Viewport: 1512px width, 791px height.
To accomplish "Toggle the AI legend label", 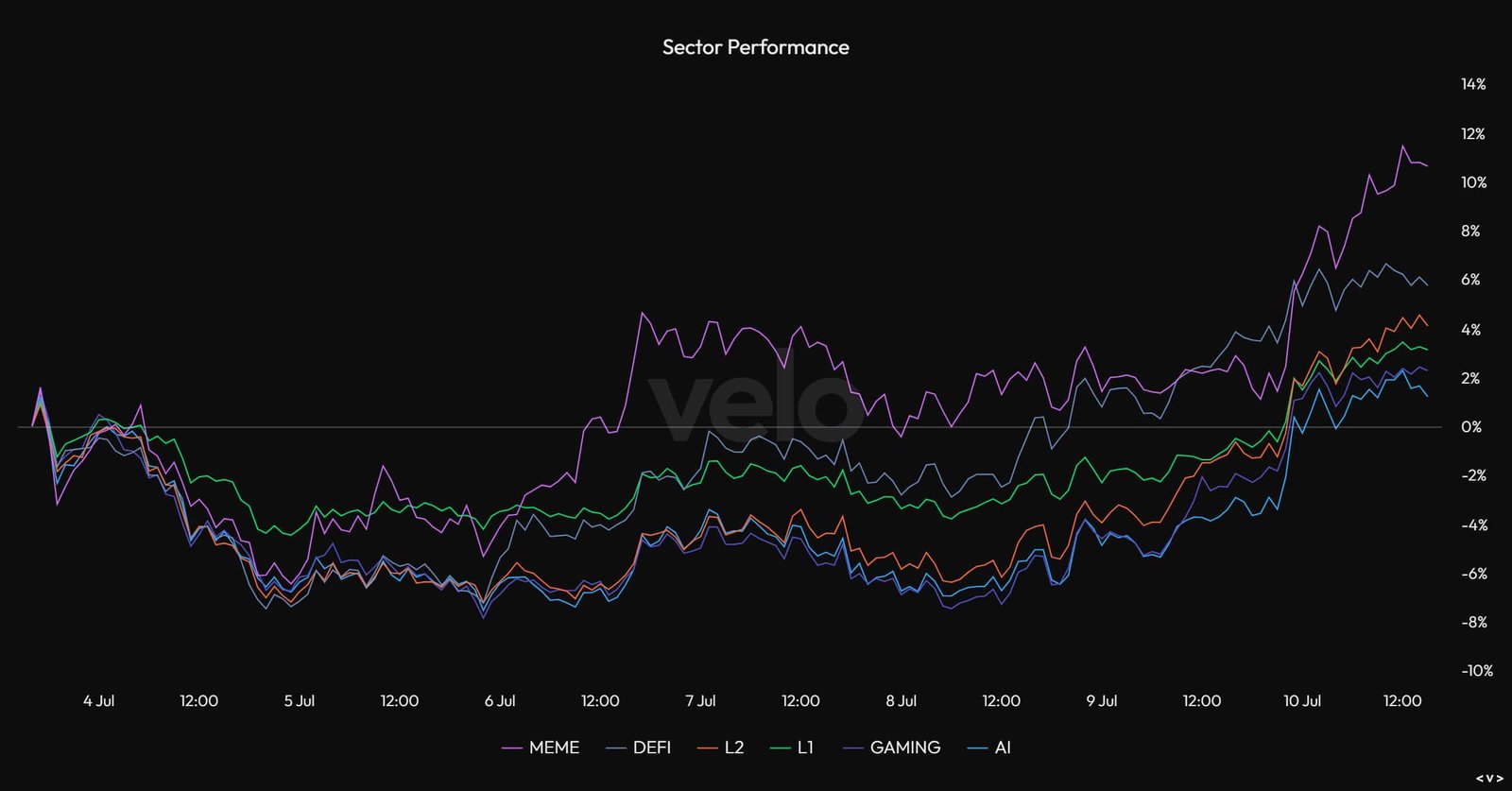I will click(1003, 748).
